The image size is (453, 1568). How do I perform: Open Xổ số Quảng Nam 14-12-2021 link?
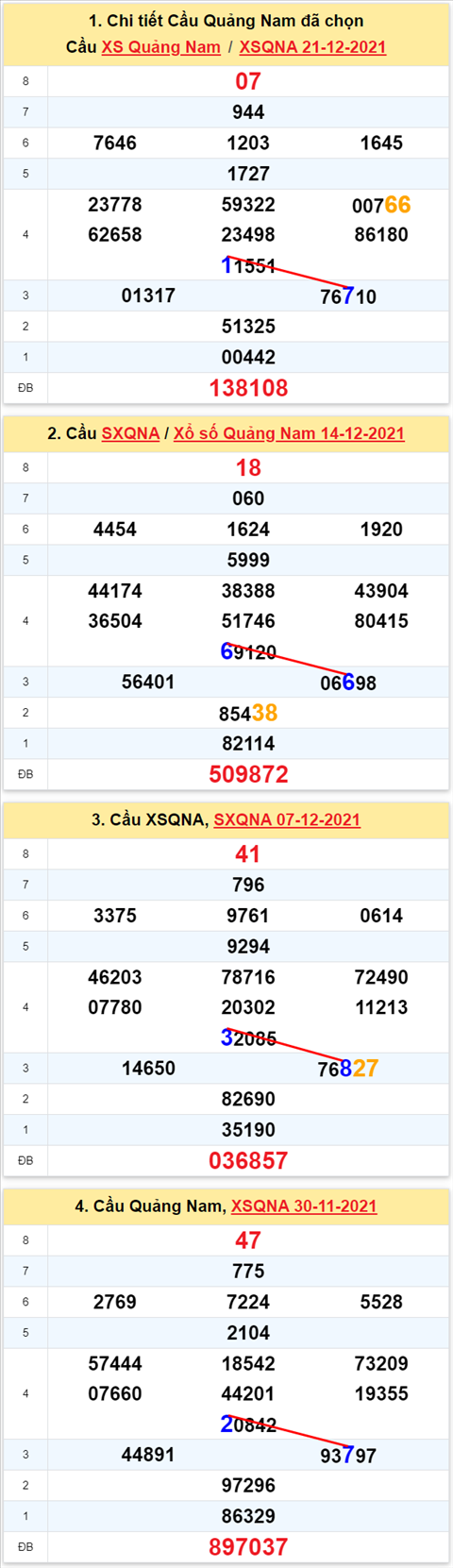(x=289, y=433)
